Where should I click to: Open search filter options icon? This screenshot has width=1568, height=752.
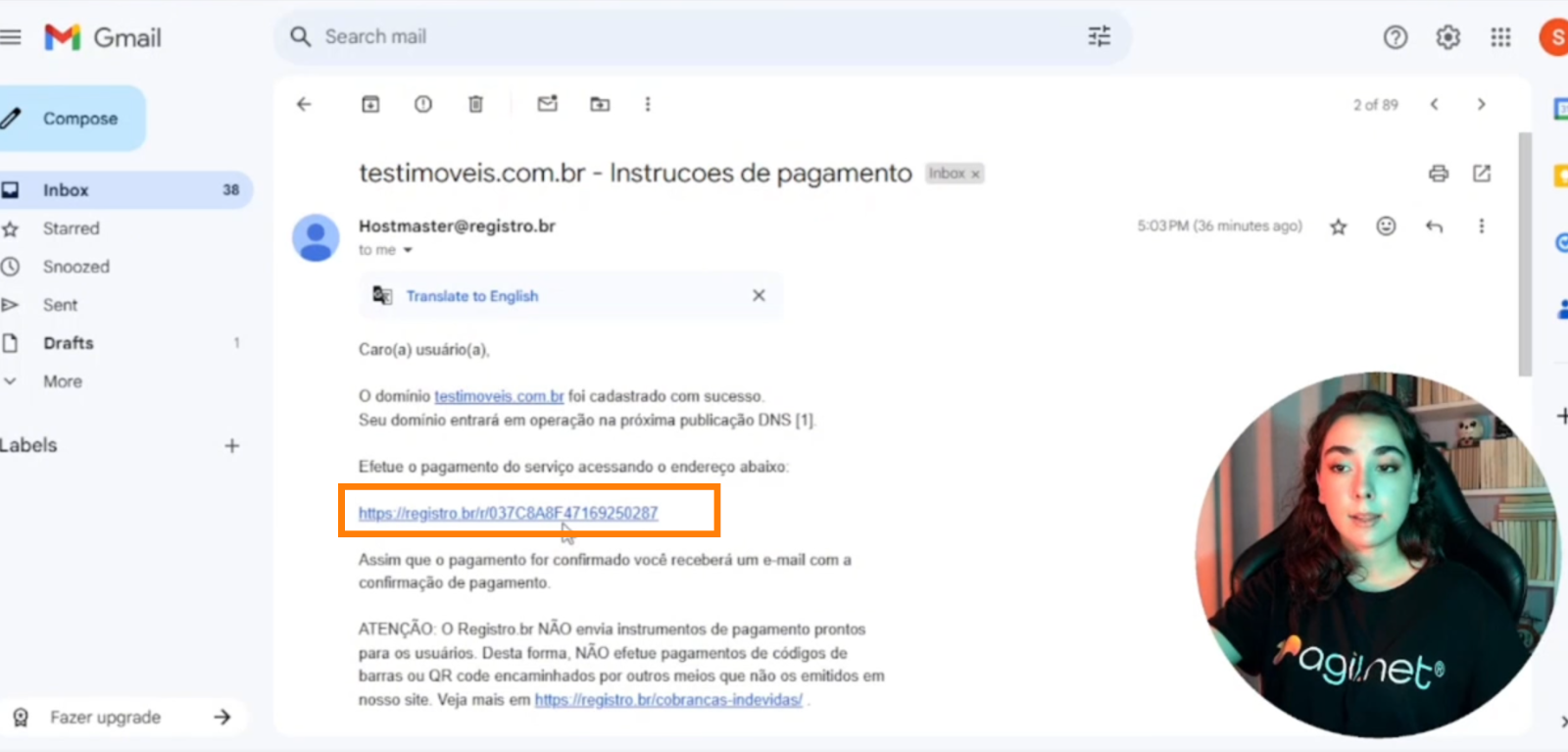[1100, 37]
